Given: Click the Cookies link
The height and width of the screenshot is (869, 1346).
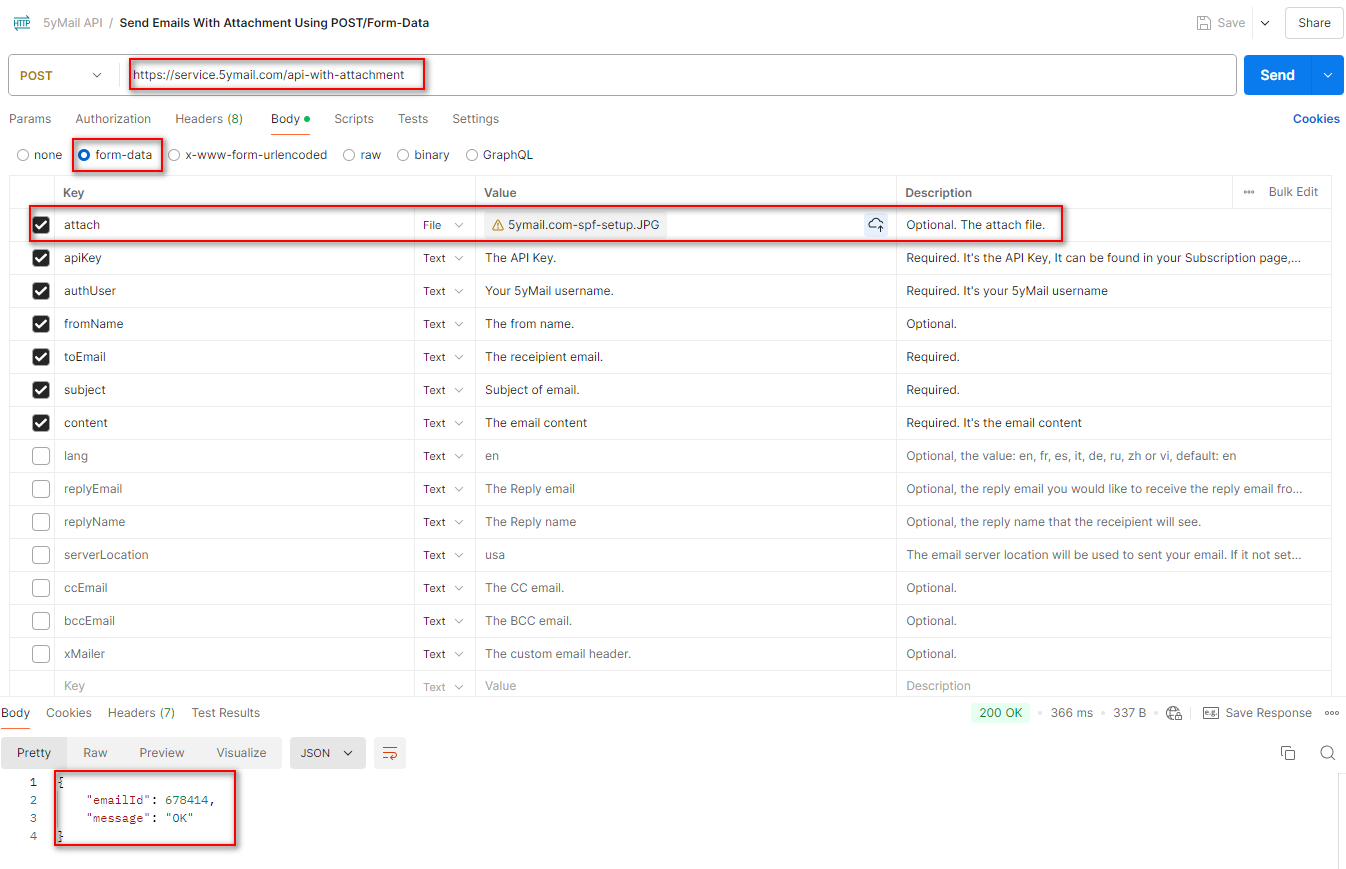Looking at the screenshot, I should (x=1316, y=118).
